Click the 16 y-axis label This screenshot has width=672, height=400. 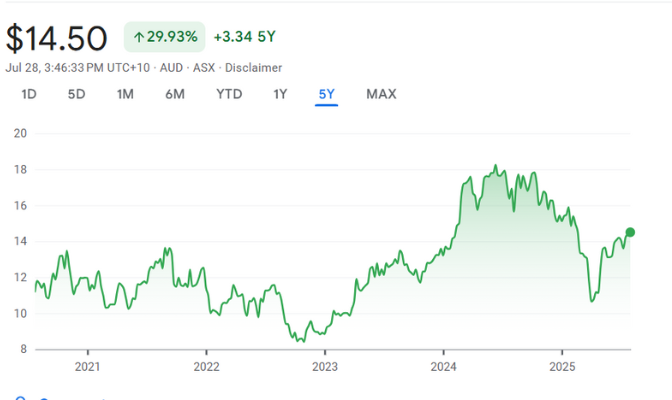(20, 205)
